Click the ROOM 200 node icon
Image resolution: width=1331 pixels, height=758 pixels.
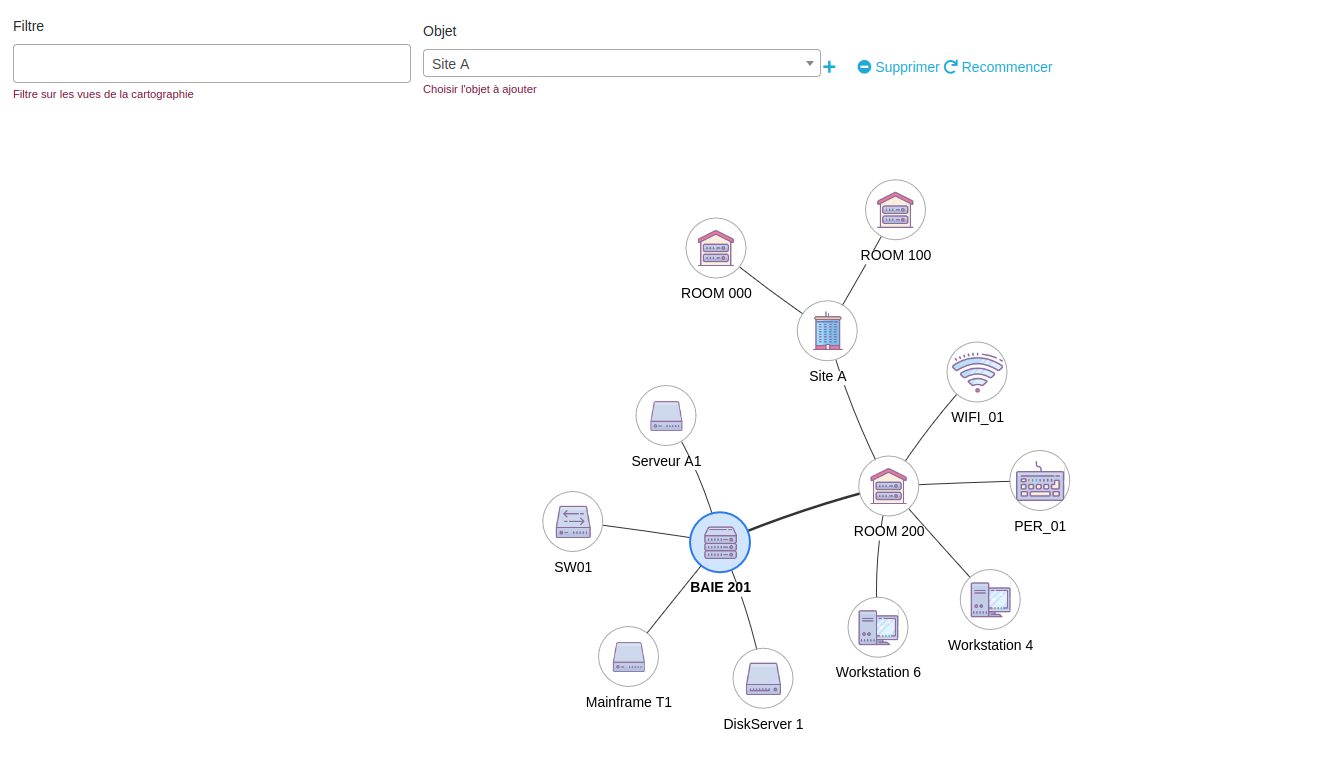(888, 486)
